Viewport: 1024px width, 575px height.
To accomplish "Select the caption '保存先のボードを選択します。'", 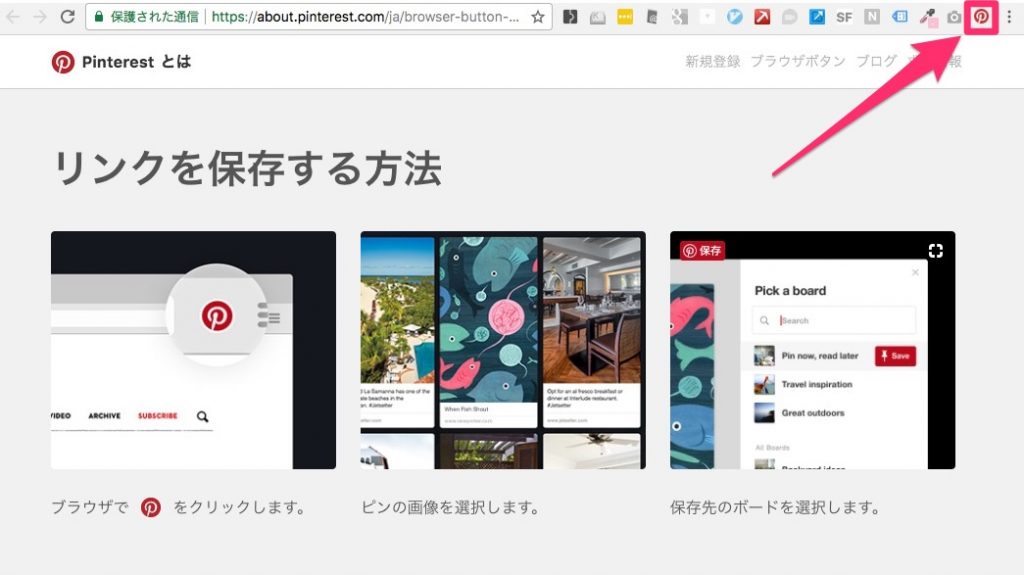I will [x=775, y=507].
